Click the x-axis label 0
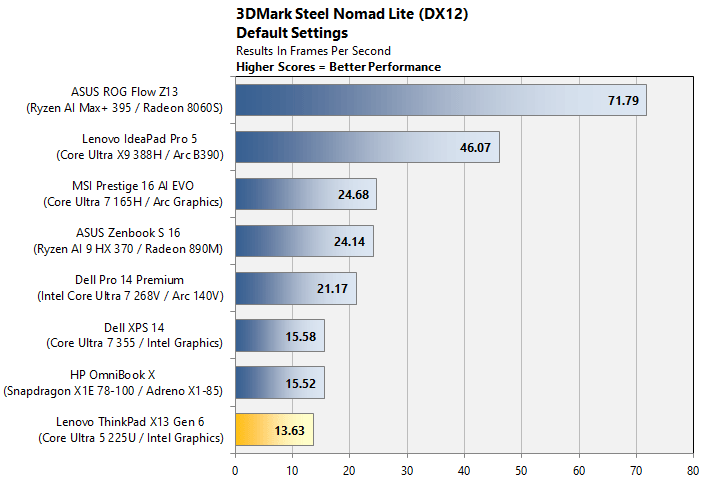This screenshot has width=708, height=481. pyautogui.click(x=235, y=471)
